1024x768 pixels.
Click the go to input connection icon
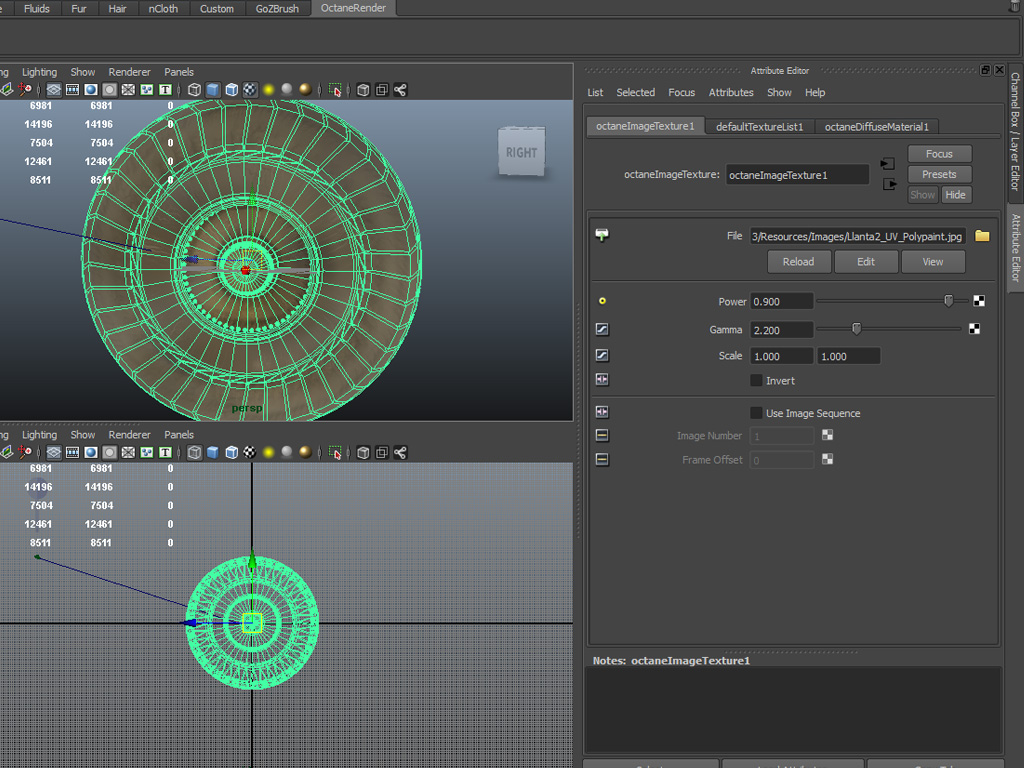(x=887, y=163)
